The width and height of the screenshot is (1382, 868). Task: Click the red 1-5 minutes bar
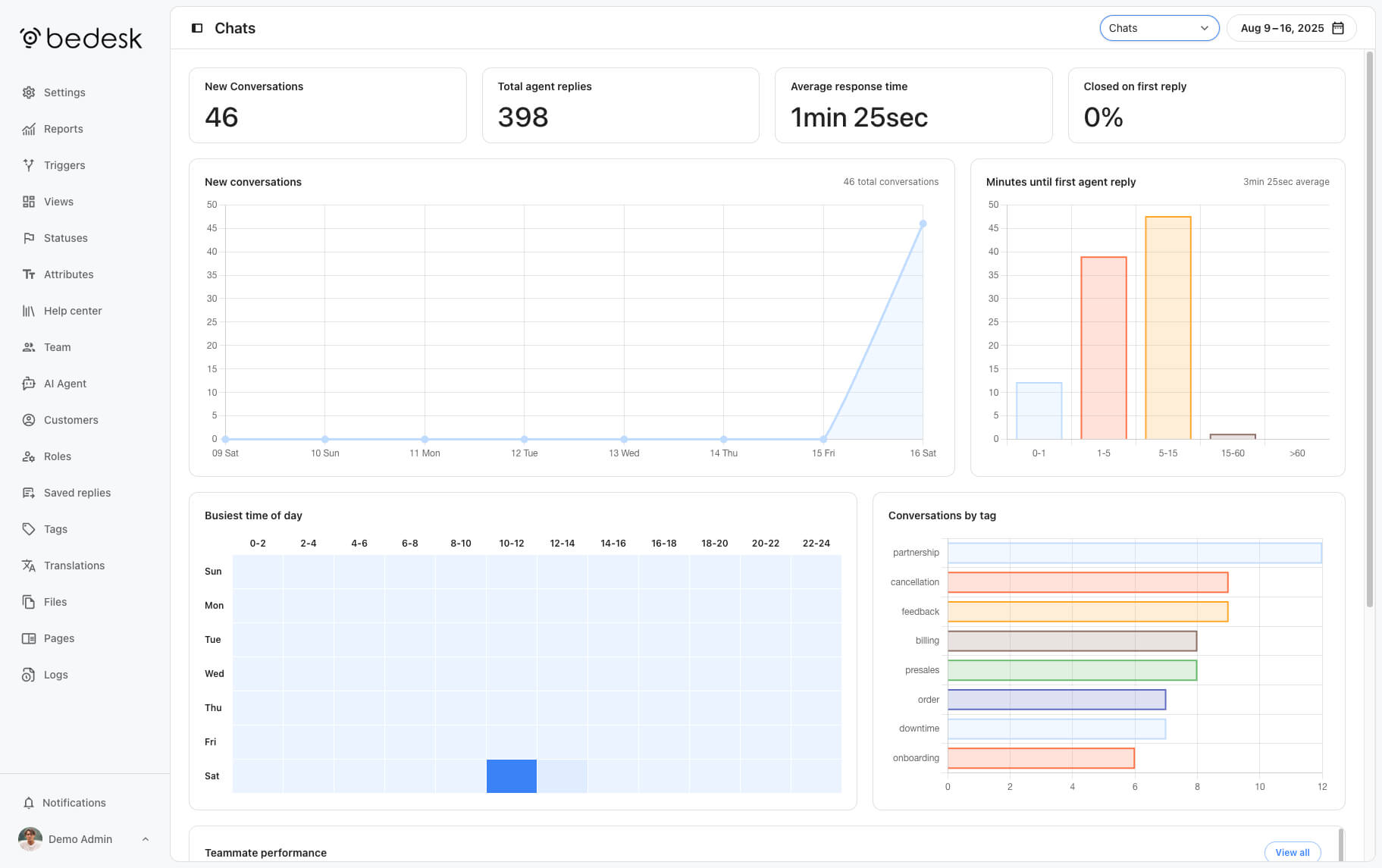1104,348
